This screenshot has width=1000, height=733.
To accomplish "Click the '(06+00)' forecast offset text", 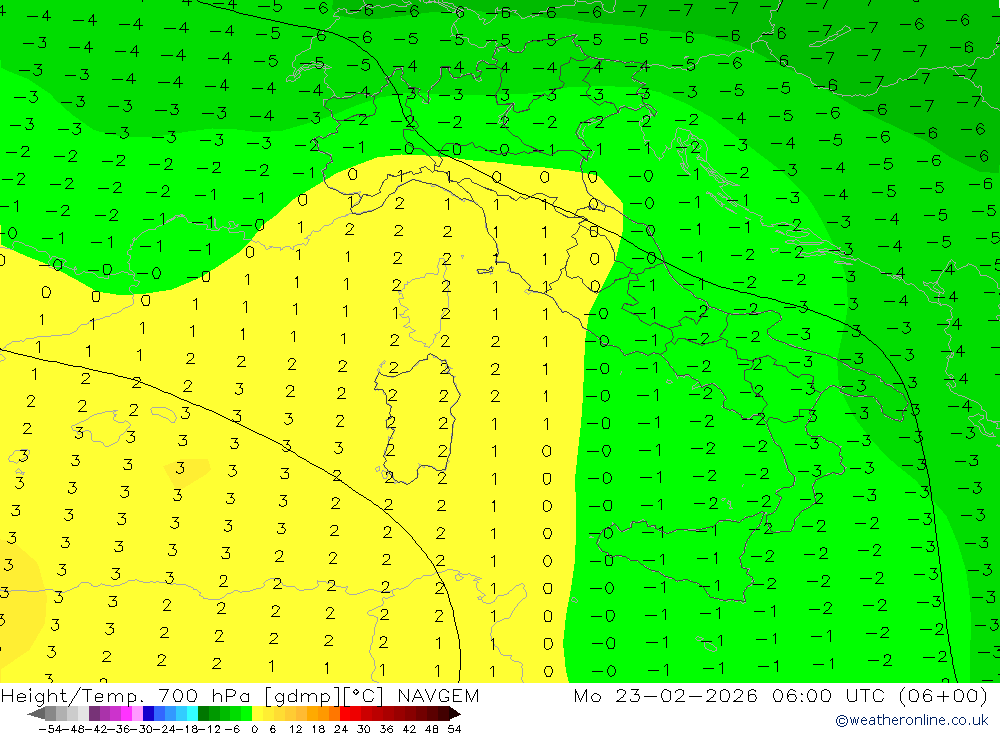I will click(944, 695).
